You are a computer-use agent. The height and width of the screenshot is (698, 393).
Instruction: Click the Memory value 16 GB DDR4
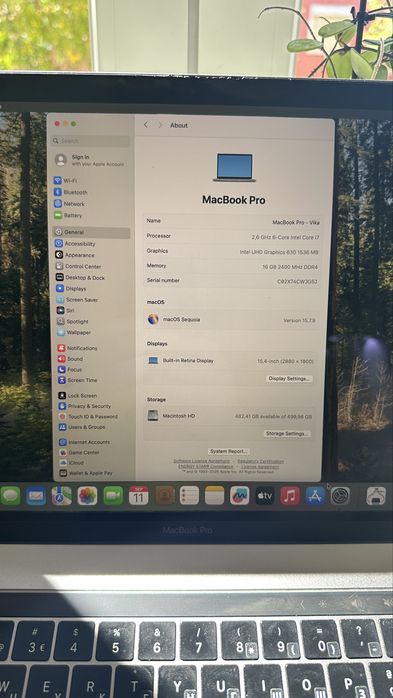tap(290, 267)
